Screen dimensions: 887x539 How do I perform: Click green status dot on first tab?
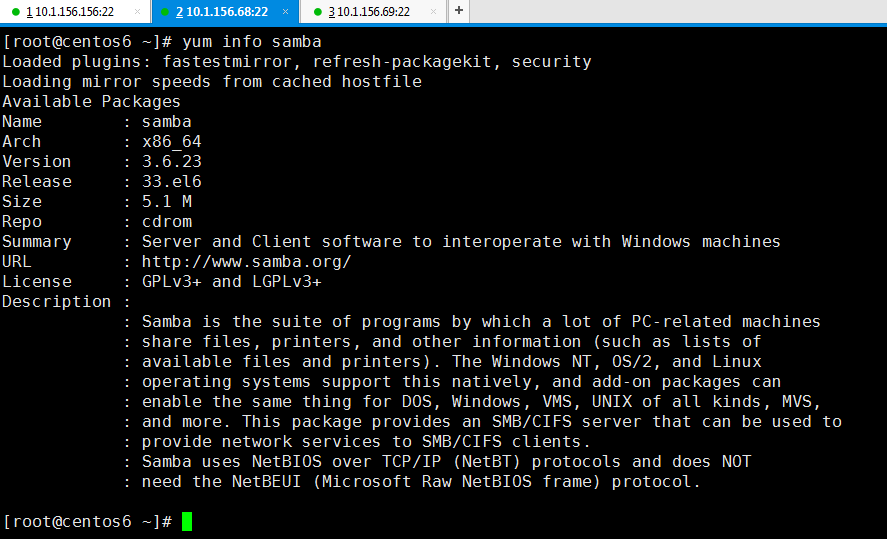16,12
